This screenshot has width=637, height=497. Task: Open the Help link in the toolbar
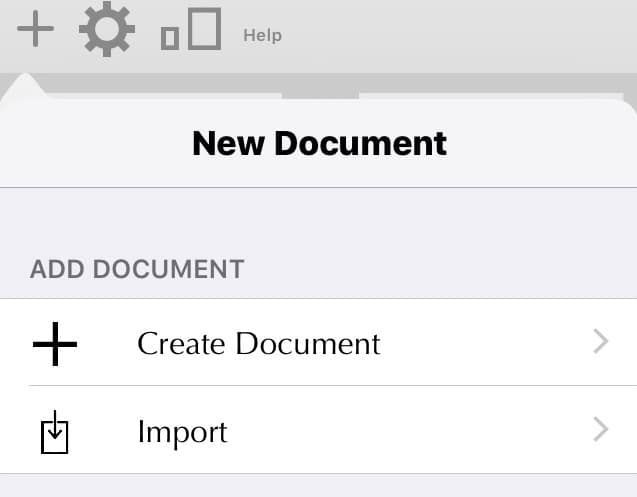click(x=262, y=35)
